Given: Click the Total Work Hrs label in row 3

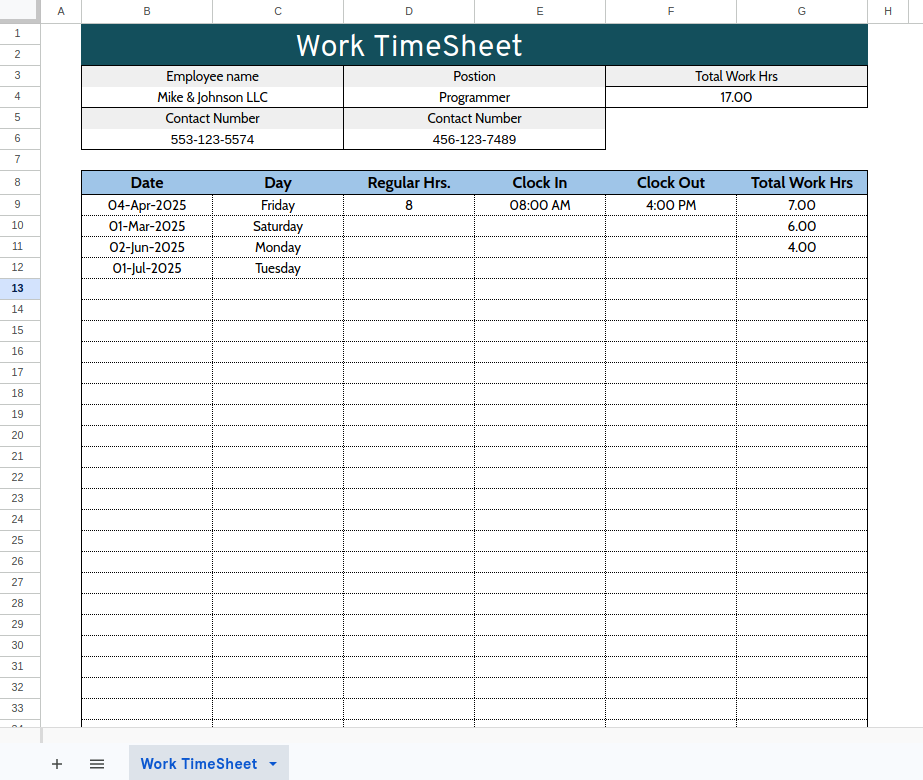Looking at the screenshot, I should [736, 76].
